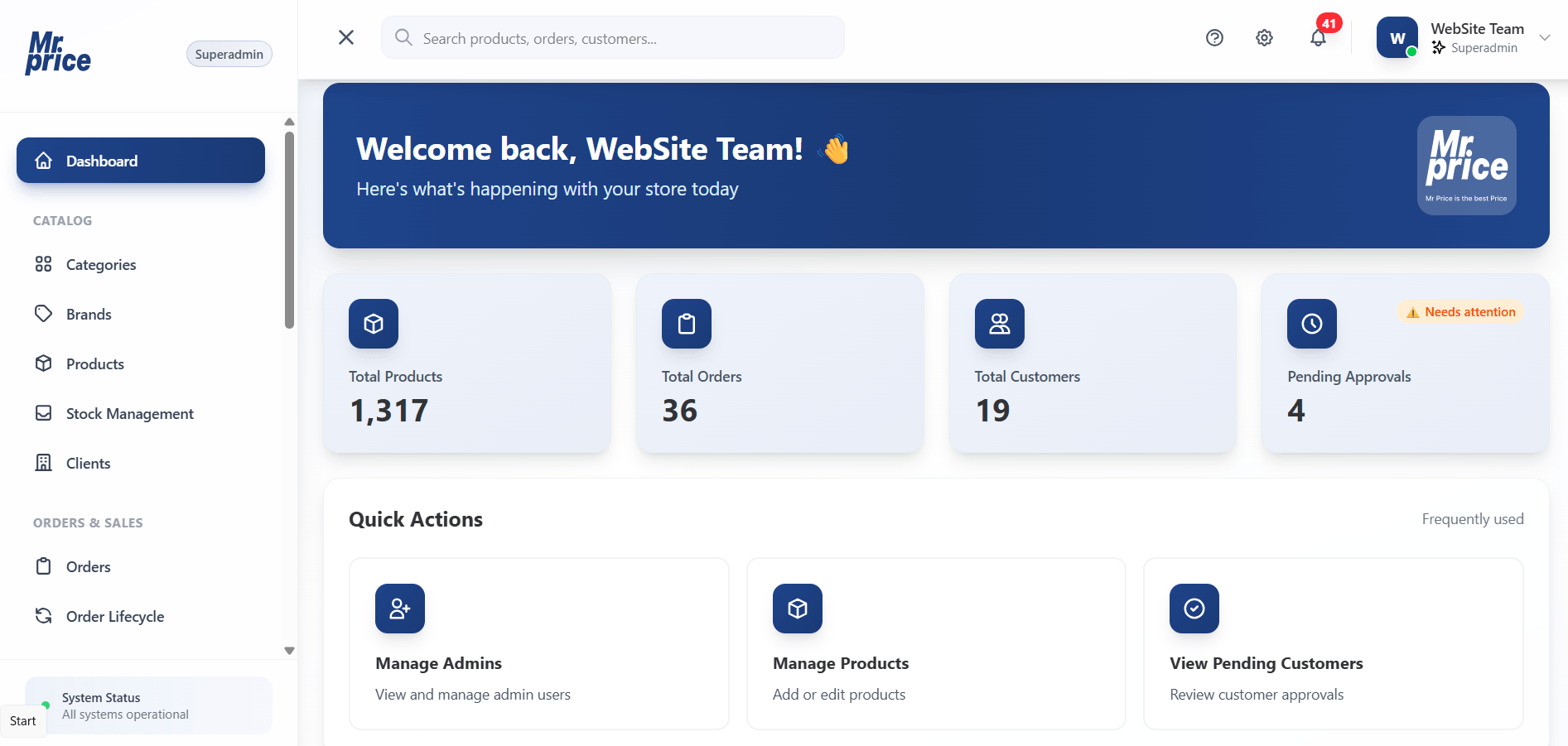Open Clients in the sidebar
1568x746 pixels.
(x=141, y=464)
